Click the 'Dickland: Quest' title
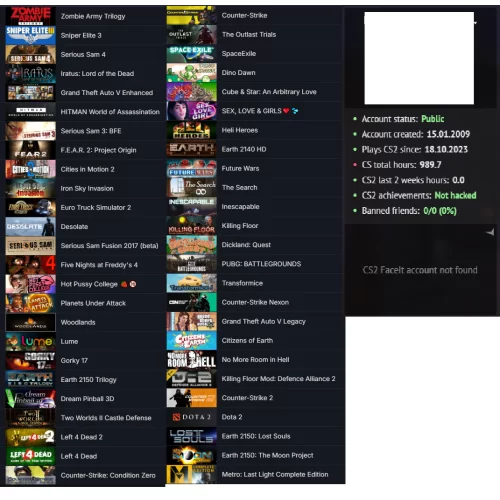The height and width of the screenshot is (500, 500). 246,245
